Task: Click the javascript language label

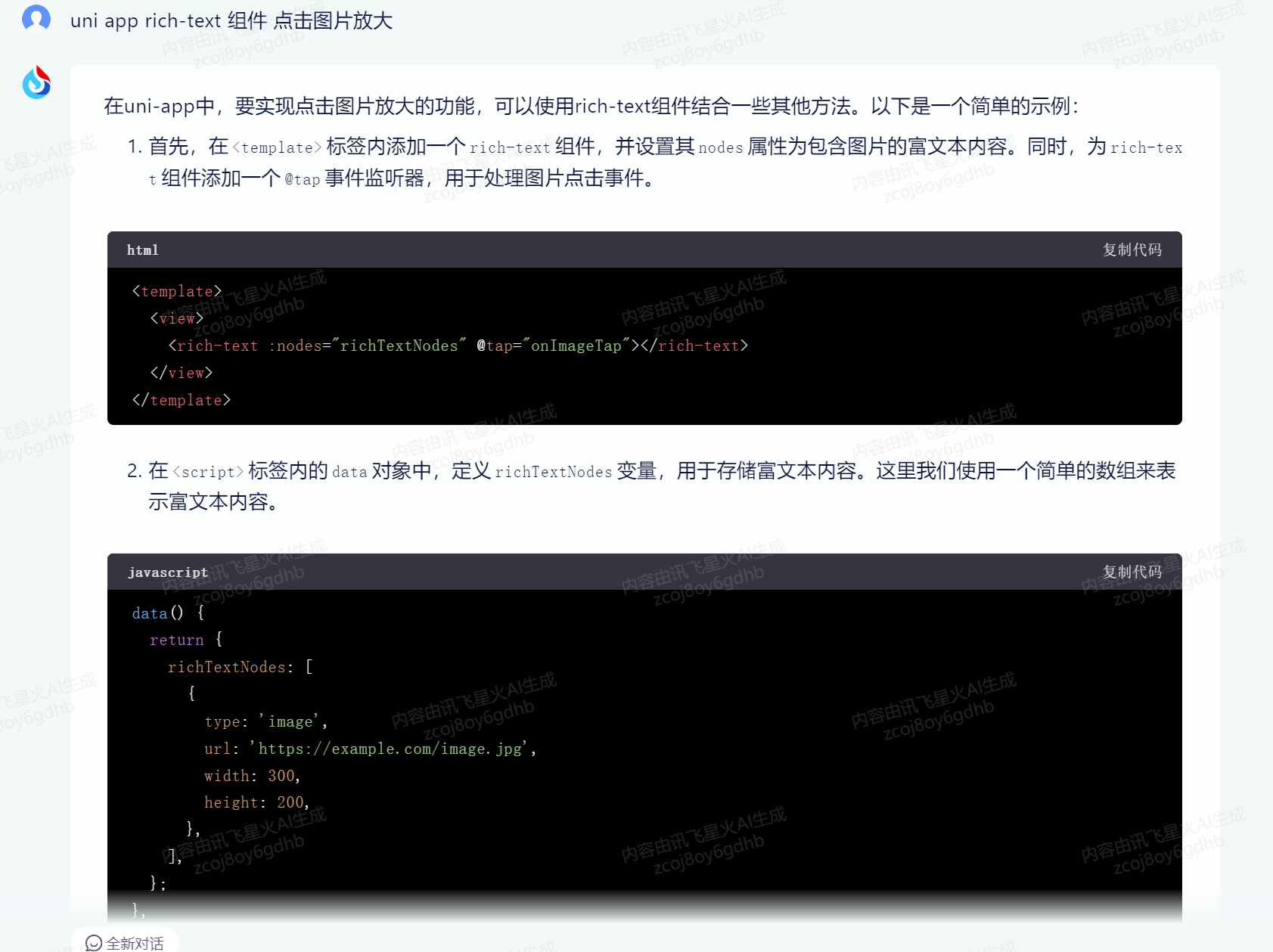Action: pos(168,572)
